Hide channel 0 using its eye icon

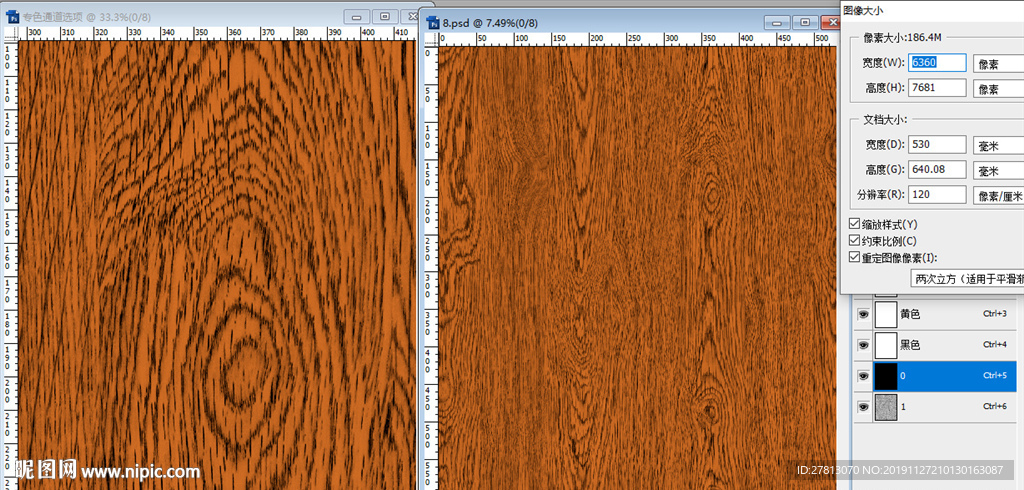[861, 376]
